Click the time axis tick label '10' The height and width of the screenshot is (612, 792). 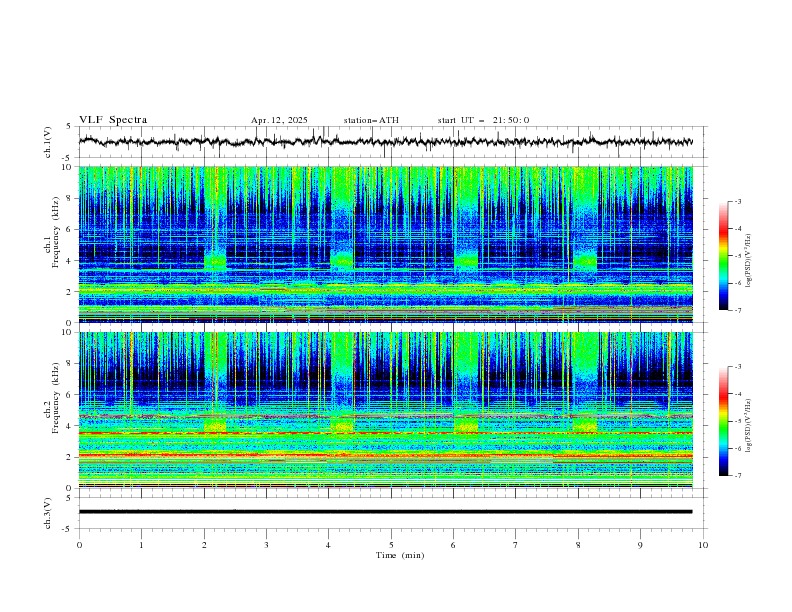pyautogui.click(x=703, y=545)
